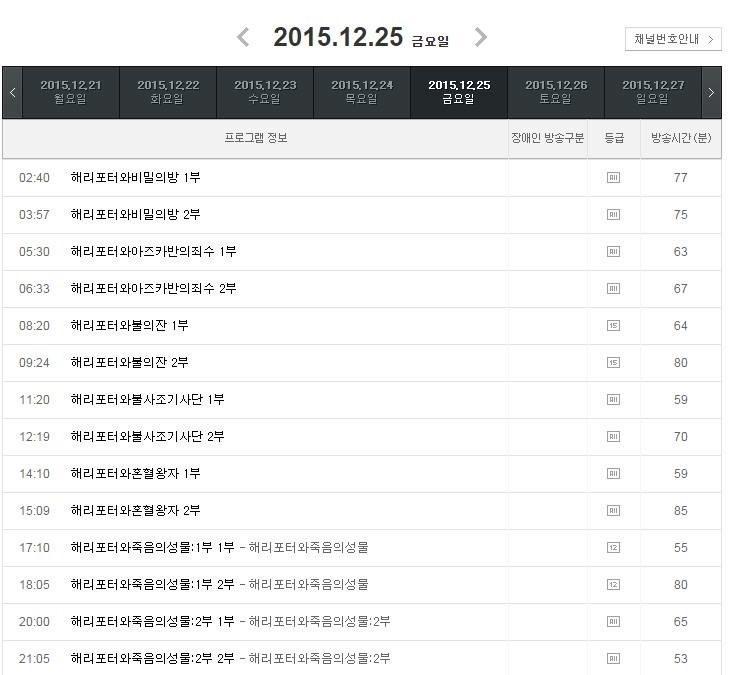Select the 2015.12.26 토요일 tab

pos(556,92)
